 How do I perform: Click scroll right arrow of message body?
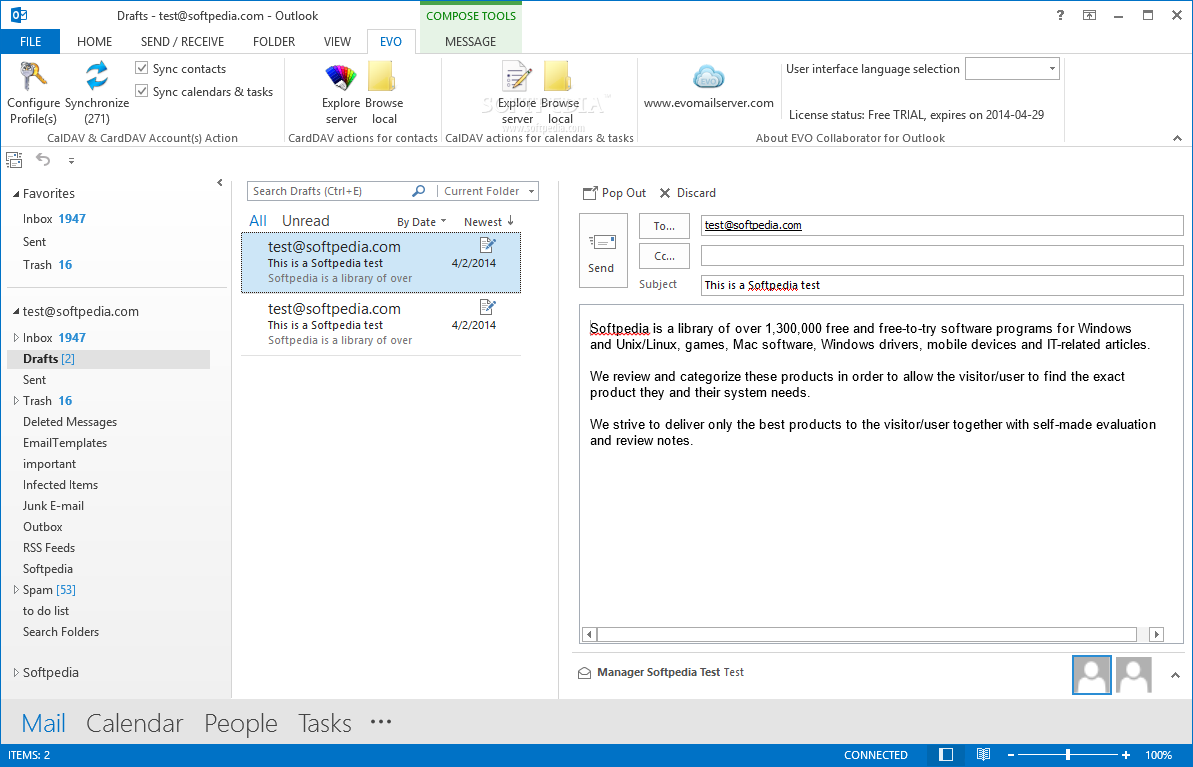1156,635
